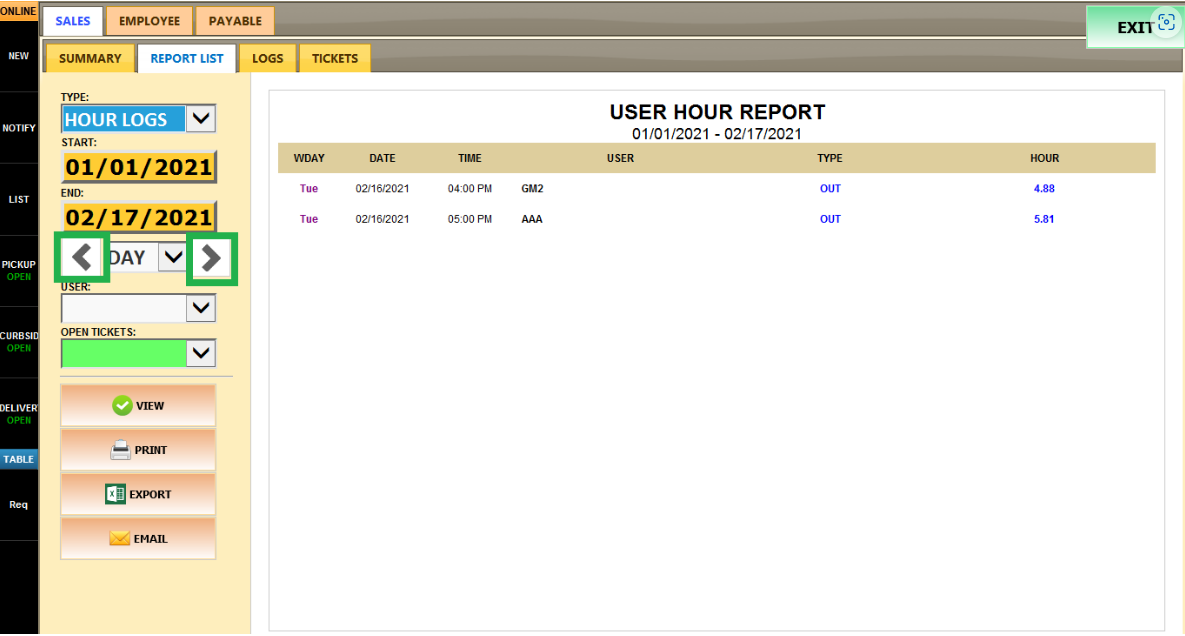Click hour value 4.88
Image resolution: width=1185 pixels, height=636 pixels.
point(1044,189)
